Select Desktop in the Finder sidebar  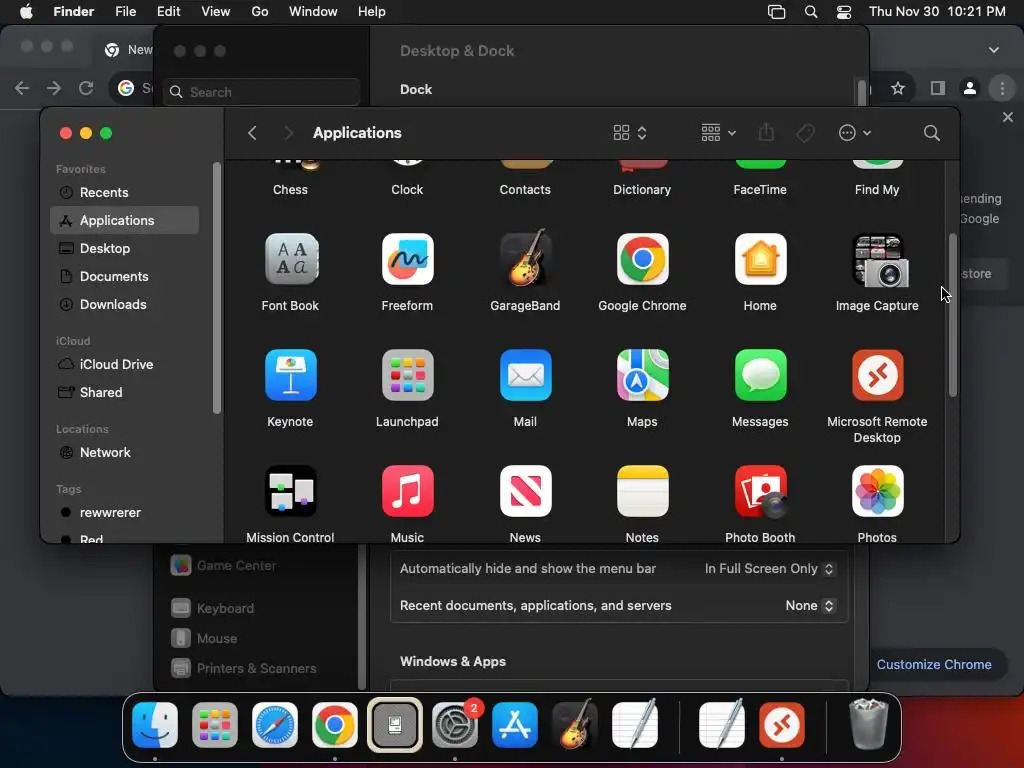[x=124, y=249]
